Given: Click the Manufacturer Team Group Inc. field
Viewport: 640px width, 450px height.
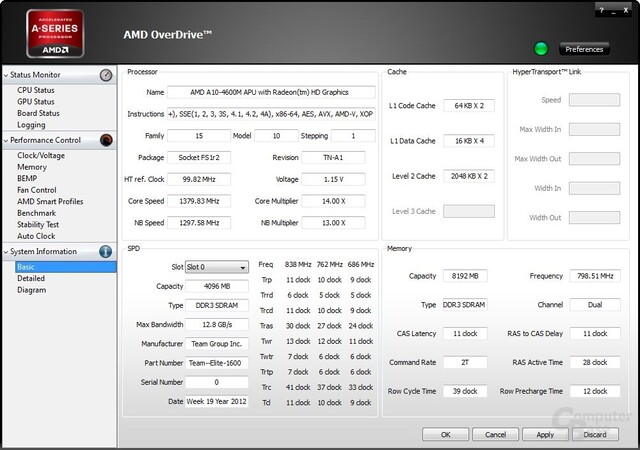Looking at the screenshot, I should [217, 344].
